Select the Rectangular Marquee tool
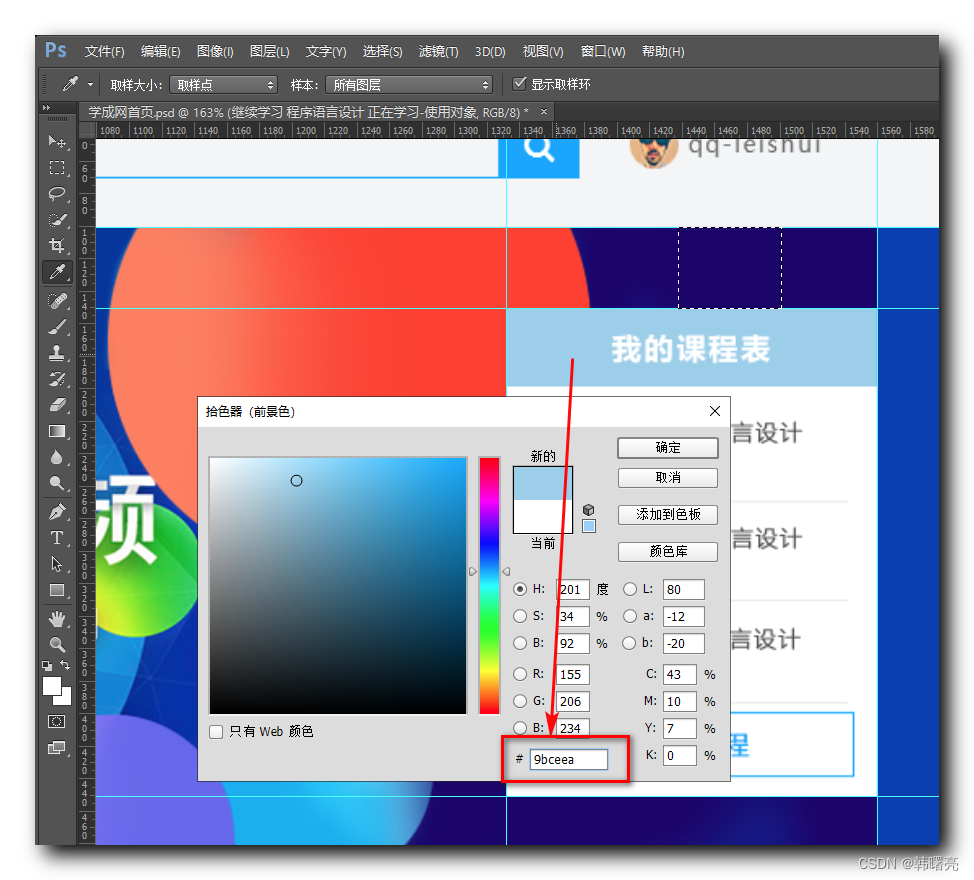974x880 pixels. point(57,168)
